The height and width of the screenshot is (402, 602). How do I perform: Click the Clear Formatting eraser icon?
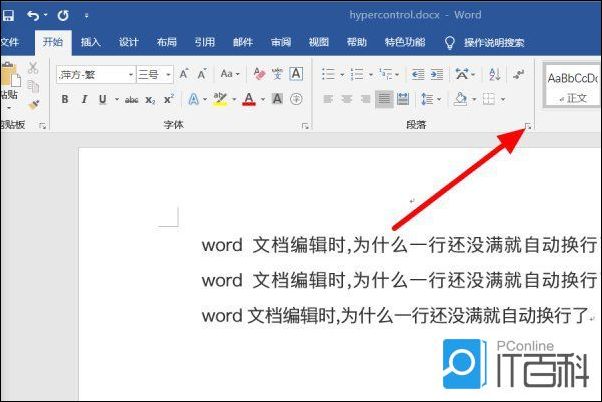click(x=259, y=73)
